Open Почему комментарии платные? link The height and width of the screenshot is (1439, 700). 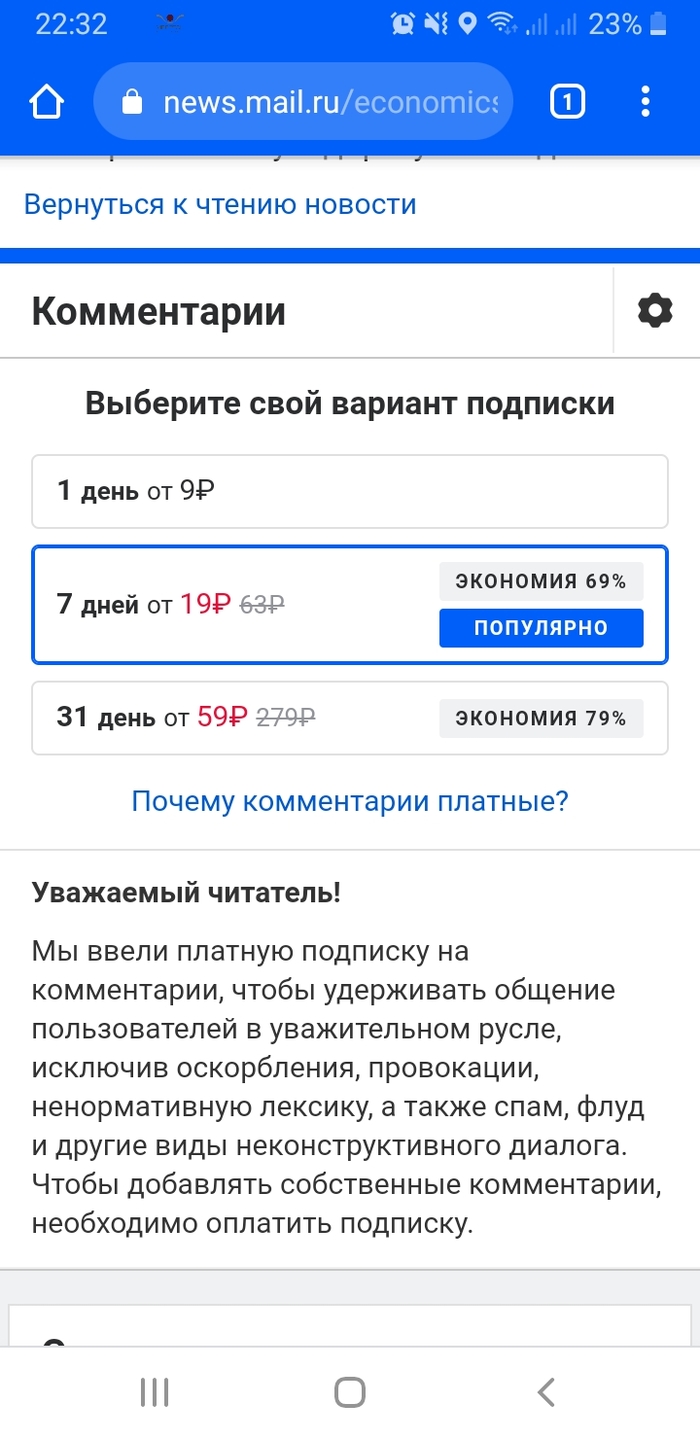point(350,801)
